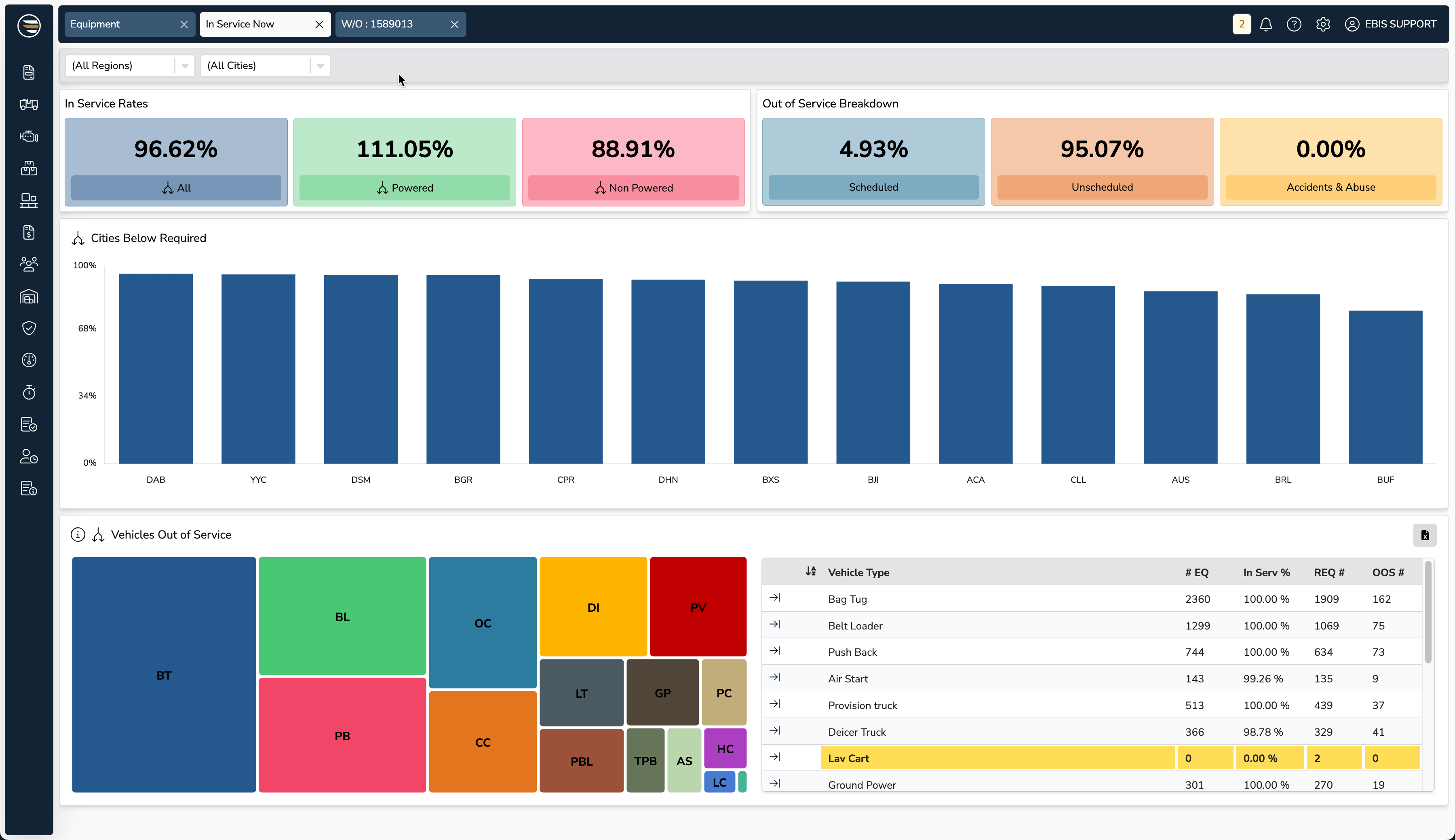Click the Unscheduled breakdown button
This screenshot has width=1455, height=840.
point(1101,187)
